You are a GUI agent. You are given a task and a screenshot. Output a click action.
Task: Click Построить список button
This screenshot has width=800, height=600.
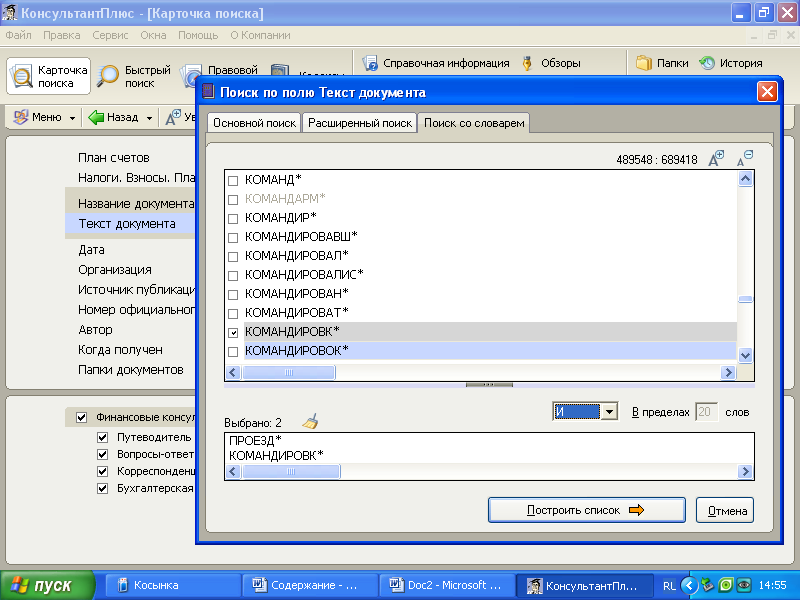coord(587,510)
